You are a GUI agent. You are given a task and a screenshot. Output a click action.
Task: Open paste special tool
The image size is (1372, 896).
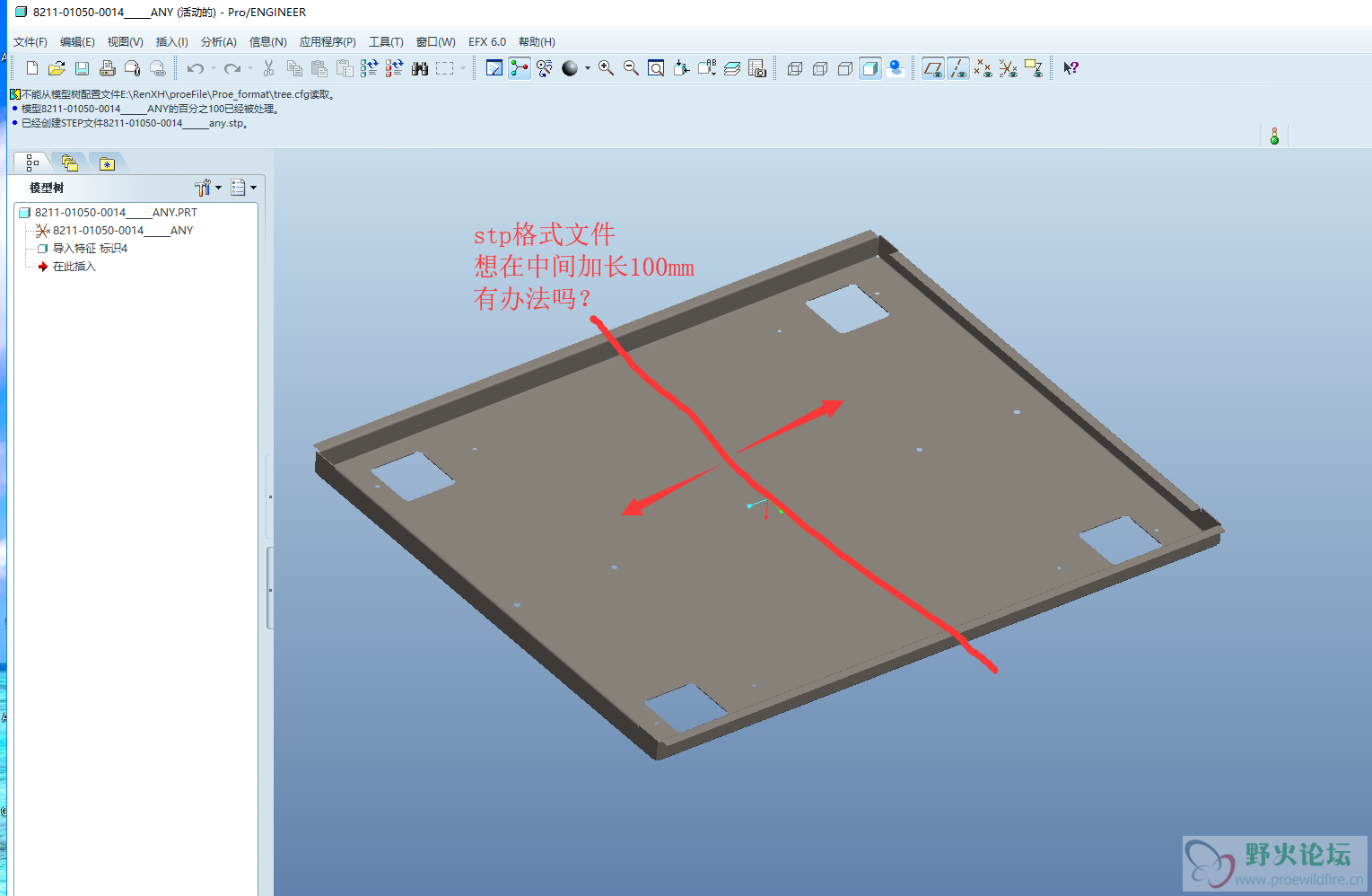(345, 68)
